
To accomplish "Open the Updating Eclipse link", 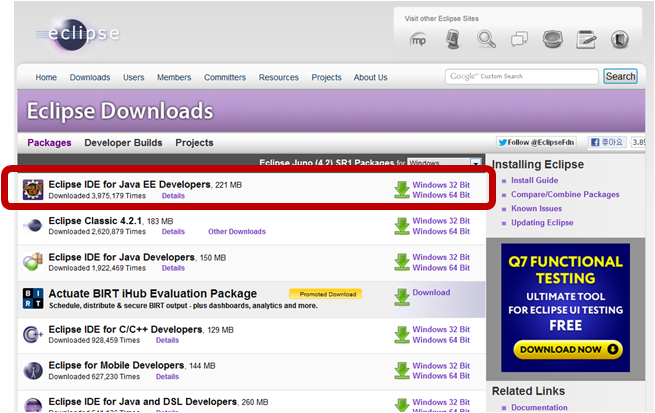I will (x=542, y=223).
